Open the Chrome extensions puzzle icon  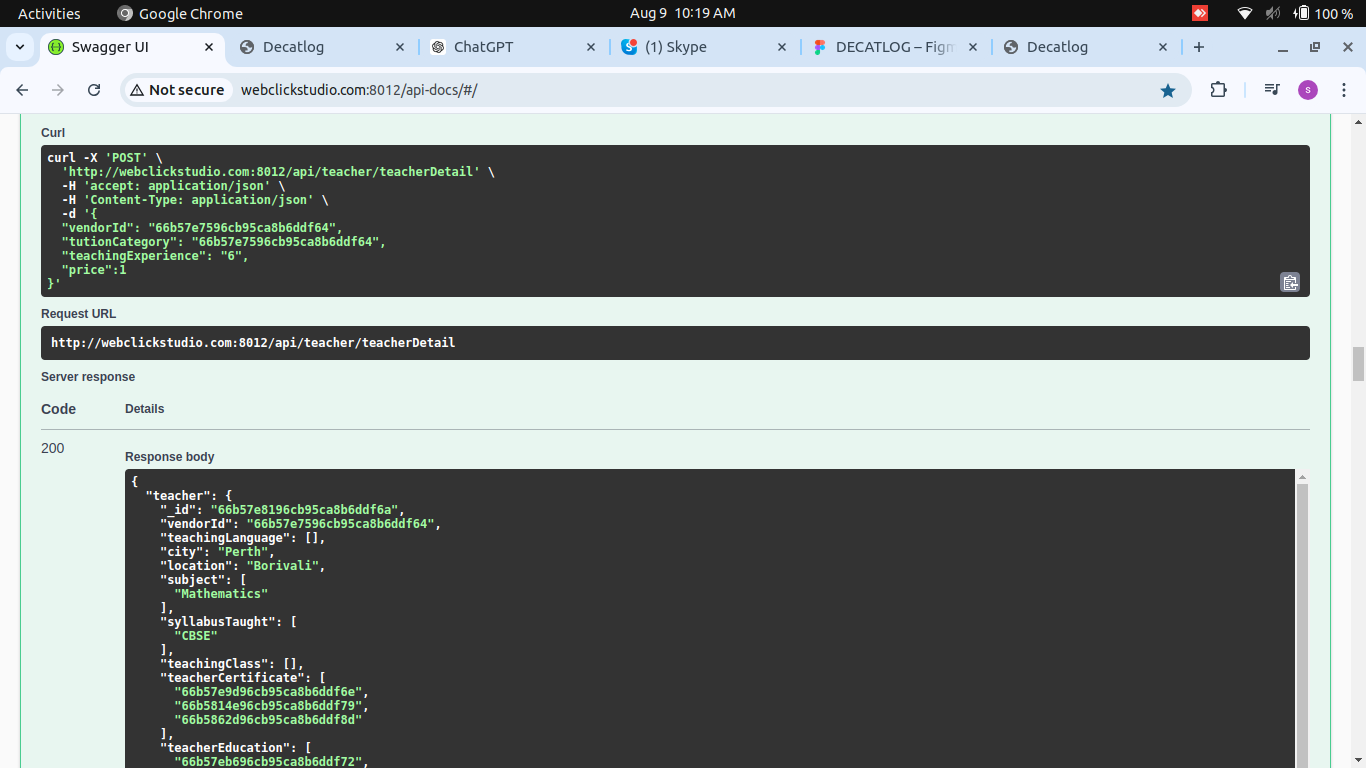point(1218,90)
